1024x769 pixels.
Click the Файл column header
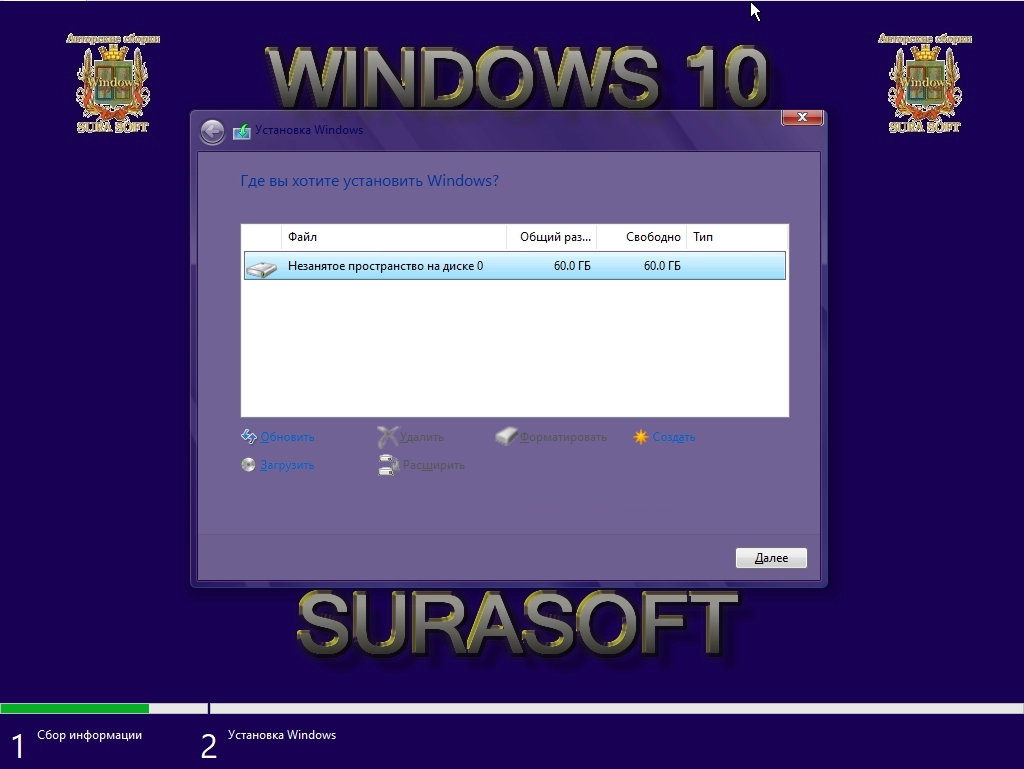pyautogui.click(x=394, y=237)
